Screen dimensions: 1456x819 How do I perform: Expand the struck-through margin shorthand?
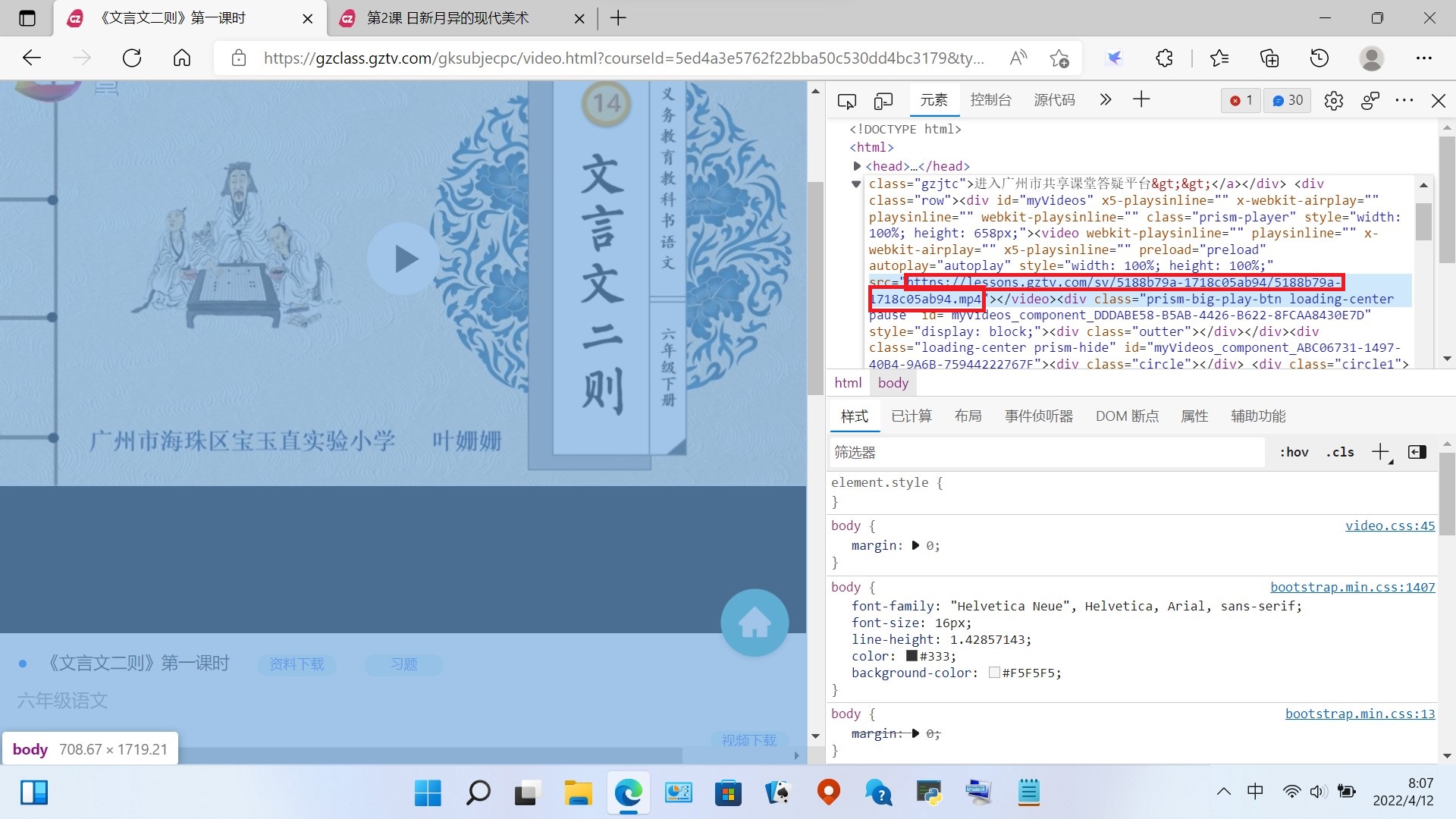(915, 733)
